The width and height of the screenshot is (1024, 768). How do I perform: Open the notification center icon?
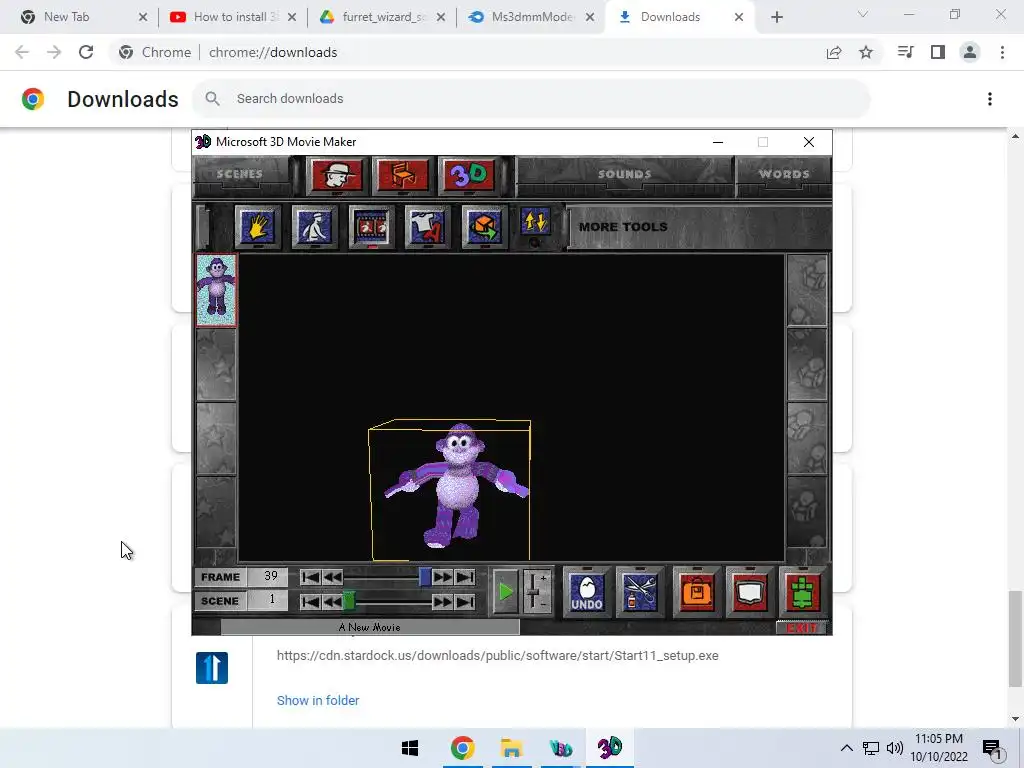pos(992,749)
